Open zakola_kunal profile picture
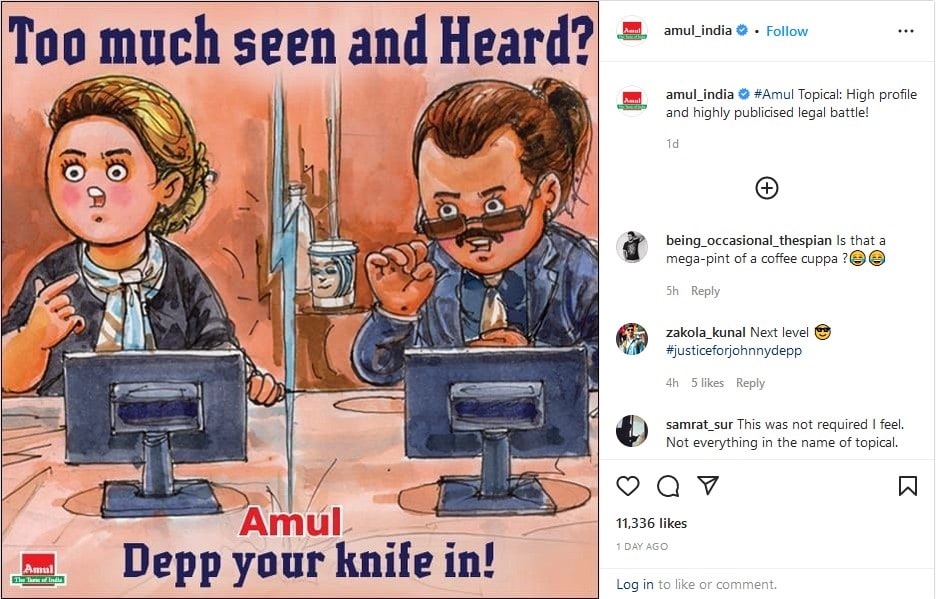 (x=632, y=339)
